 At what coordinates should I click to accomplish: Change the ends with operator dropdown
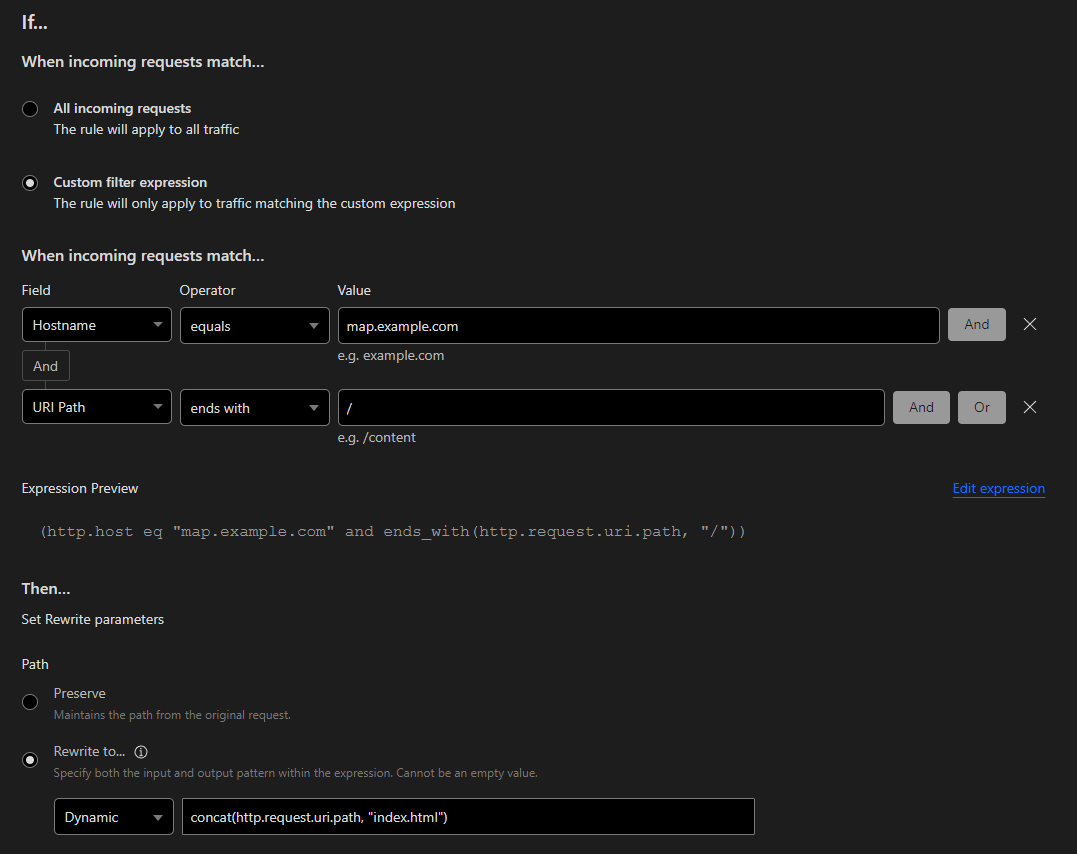click(x=254, y=407)
